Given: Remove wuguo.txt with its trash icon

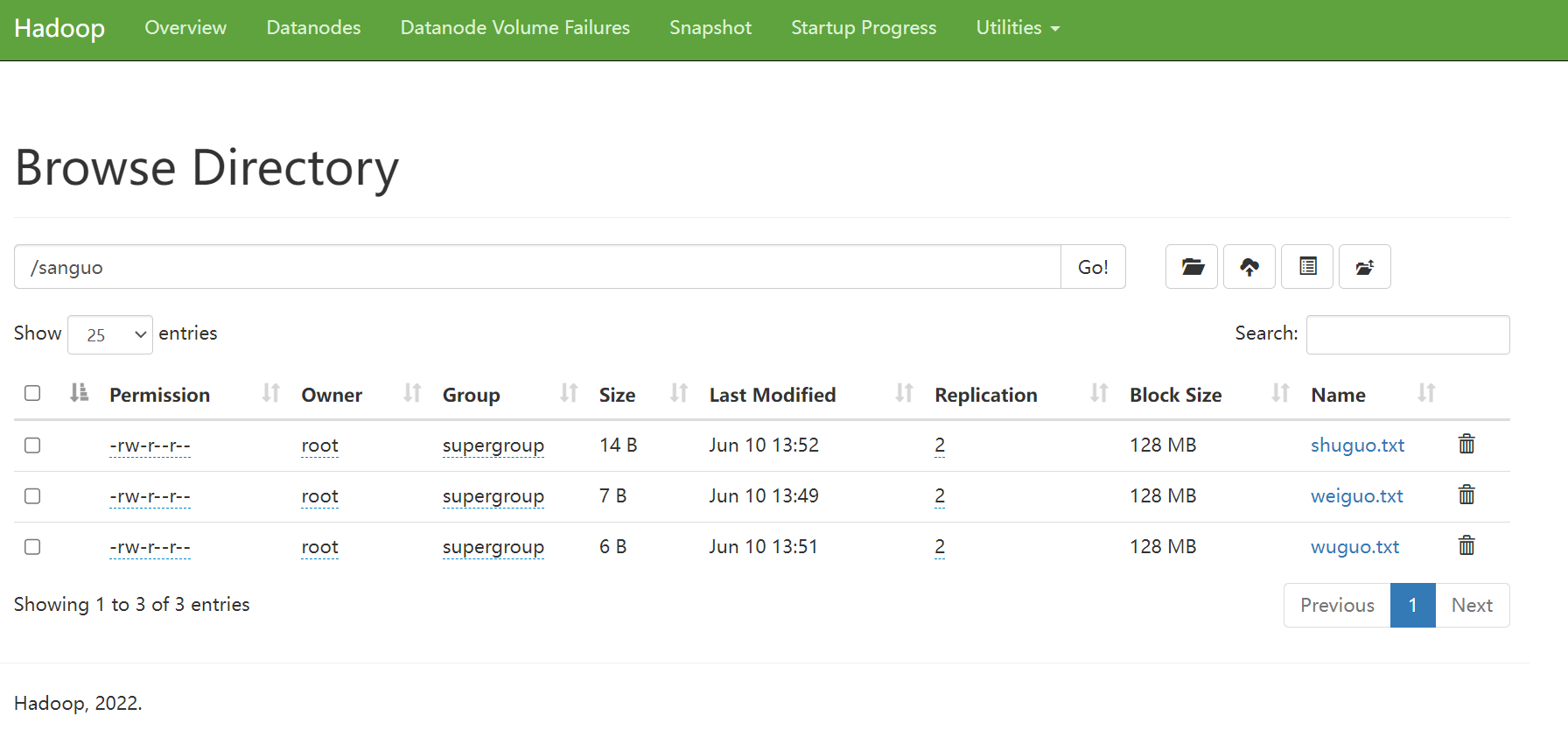Looking at the screenshot, I should point(1466,546).
